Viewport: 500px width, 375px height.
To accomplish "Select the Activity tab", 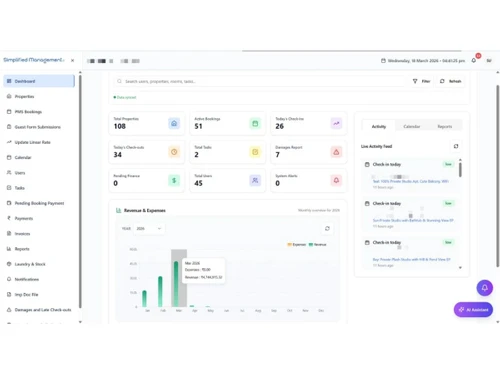I will pos(379,126).
